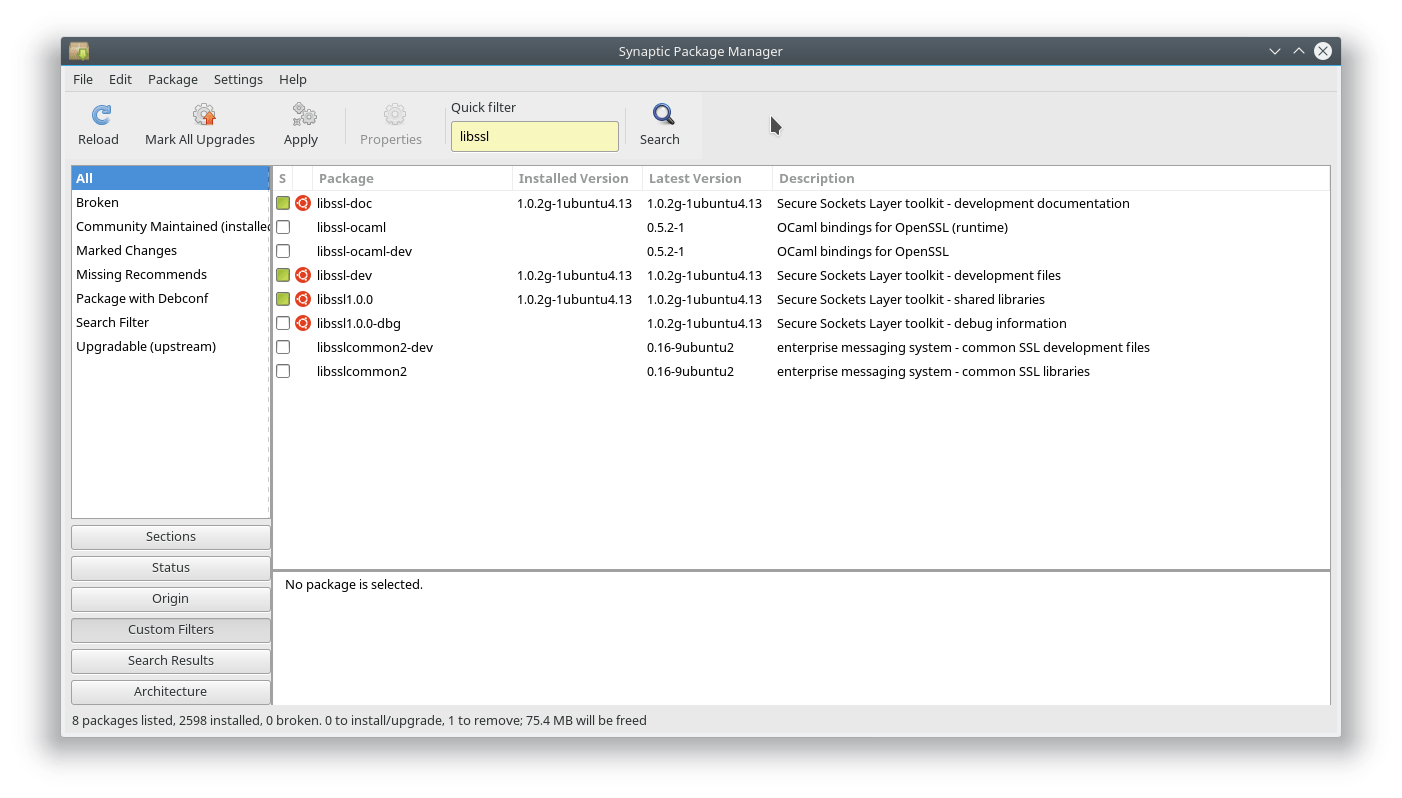Click Ubuntu support icon beside libssl-dev
This screenshot has height=798, width=1402.
pos(303,276)
